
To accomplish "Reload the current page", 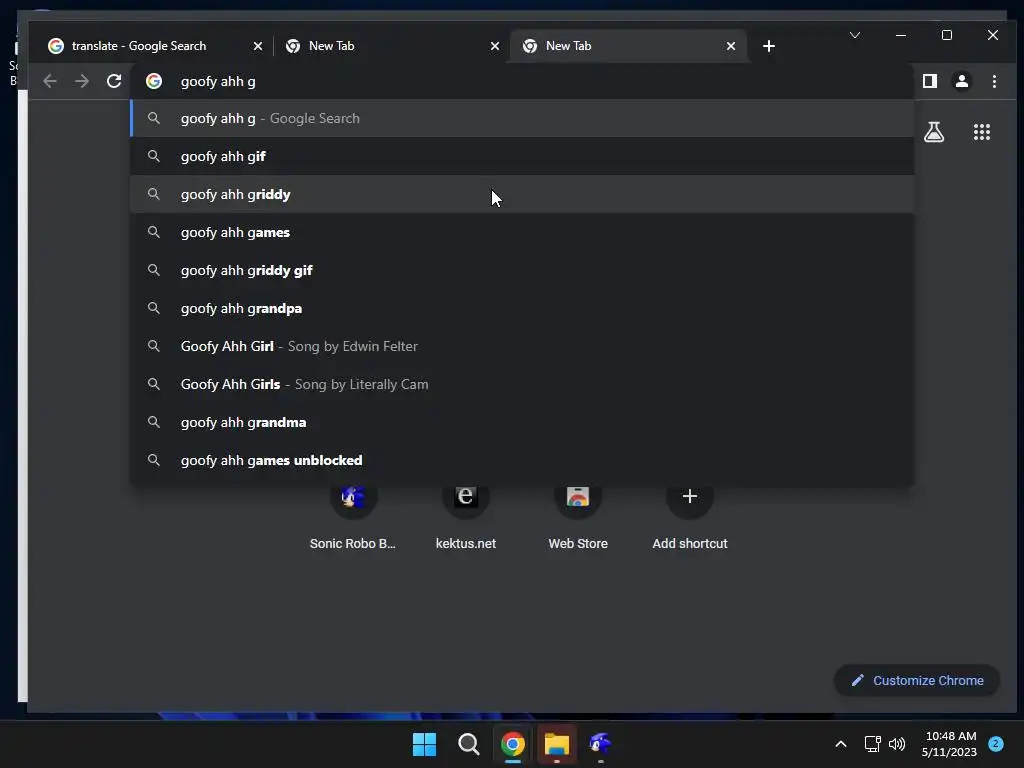I will tap(114, 81).
